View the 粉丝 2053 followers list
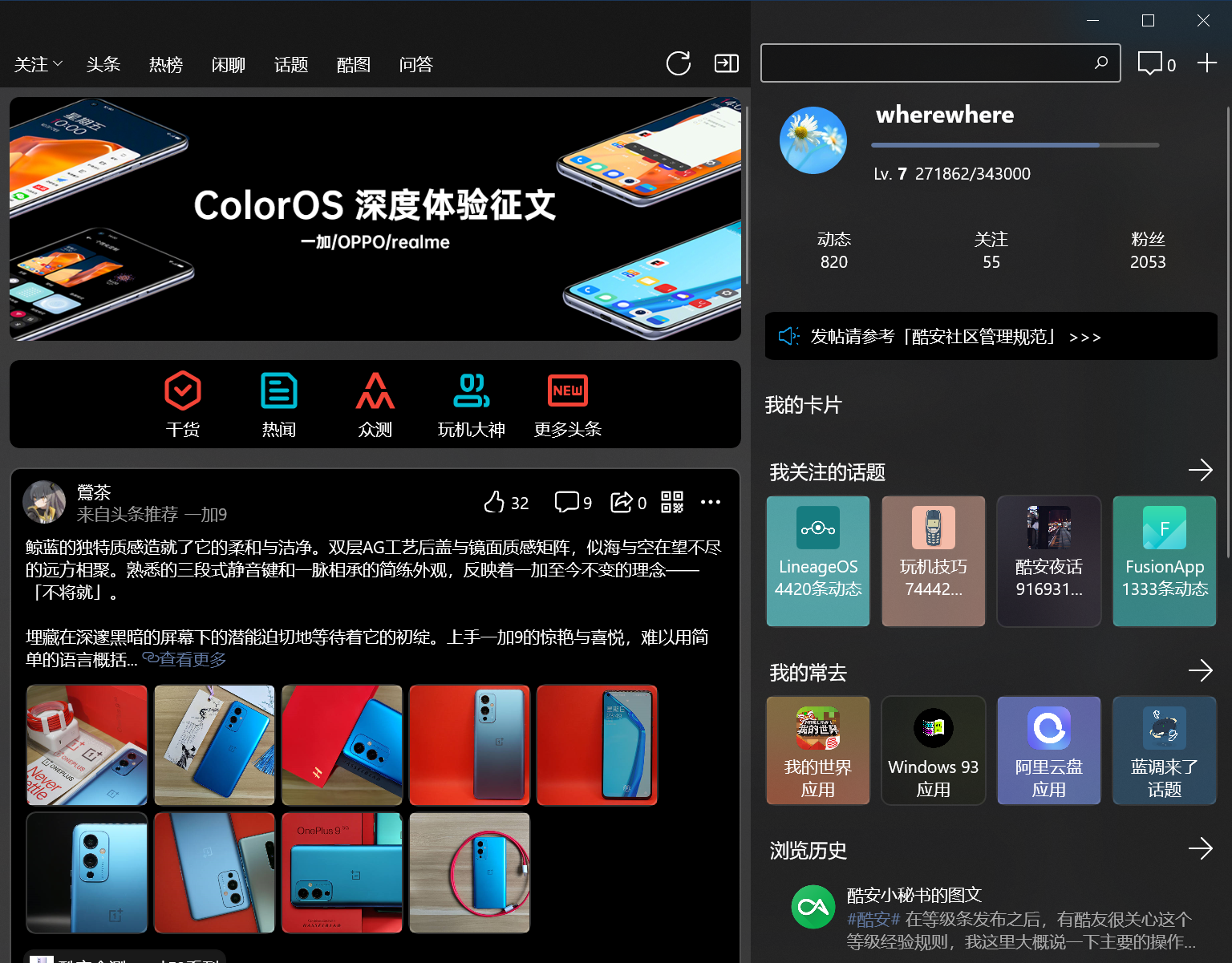 tap(1148, 250)
